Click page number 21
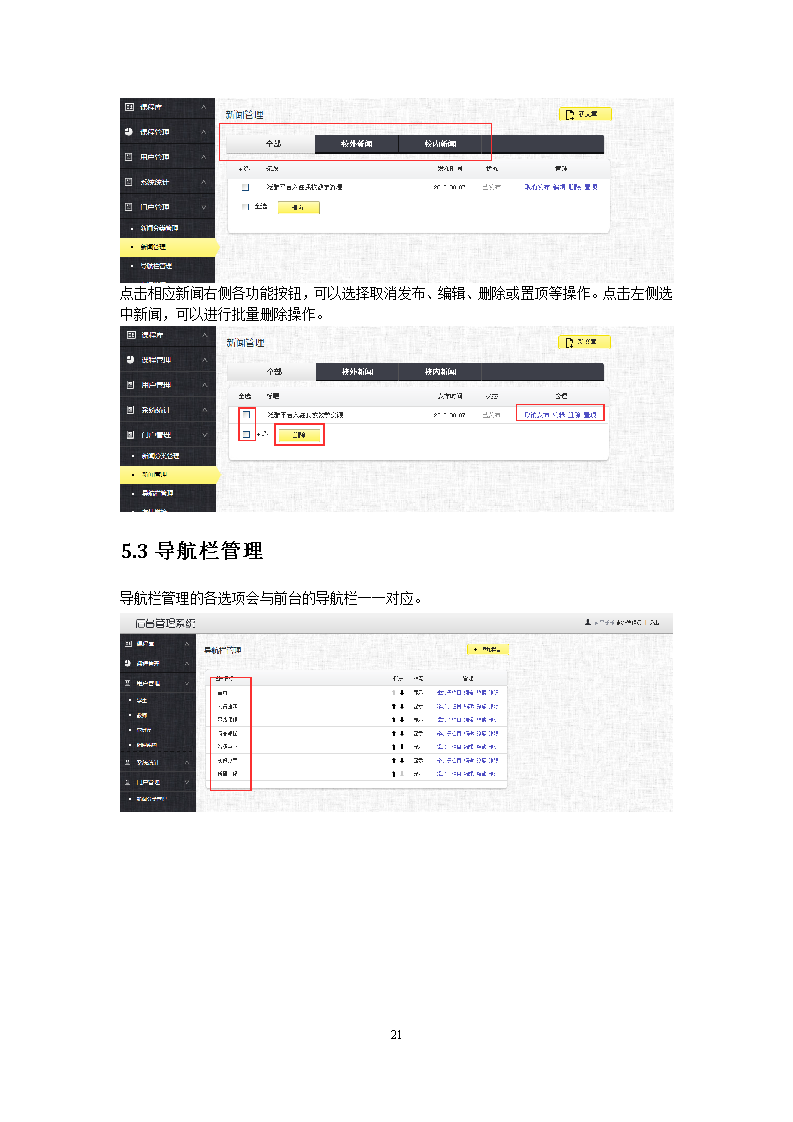793x1122 pixels. click(x=396, y=1035)
